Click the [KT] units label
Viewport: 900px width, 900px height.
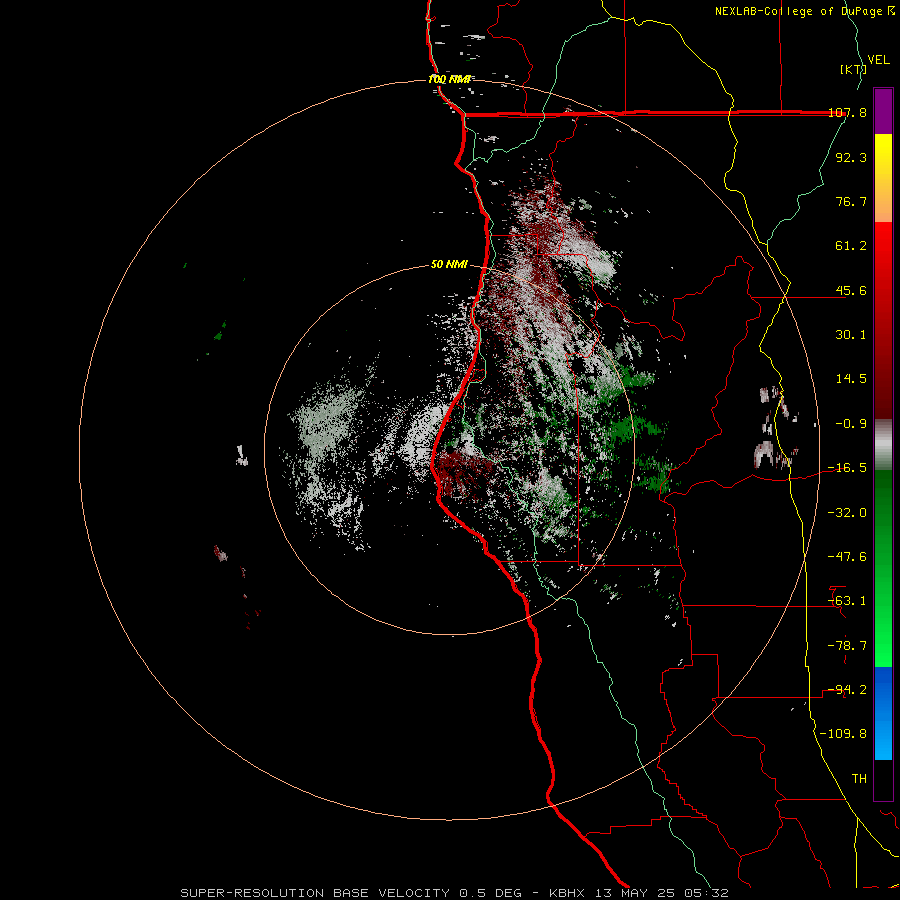click(854, 69)
